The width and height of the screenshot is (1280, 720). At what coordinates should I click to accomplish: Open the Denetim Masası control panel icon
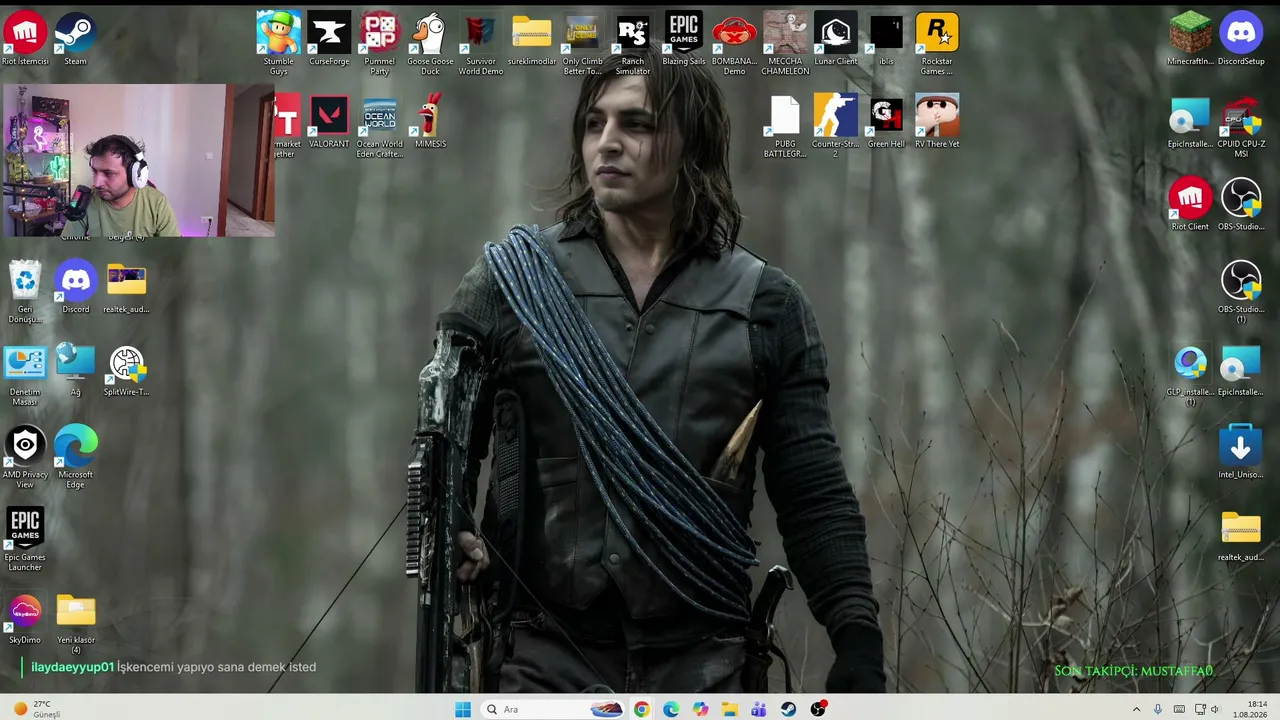25,374
